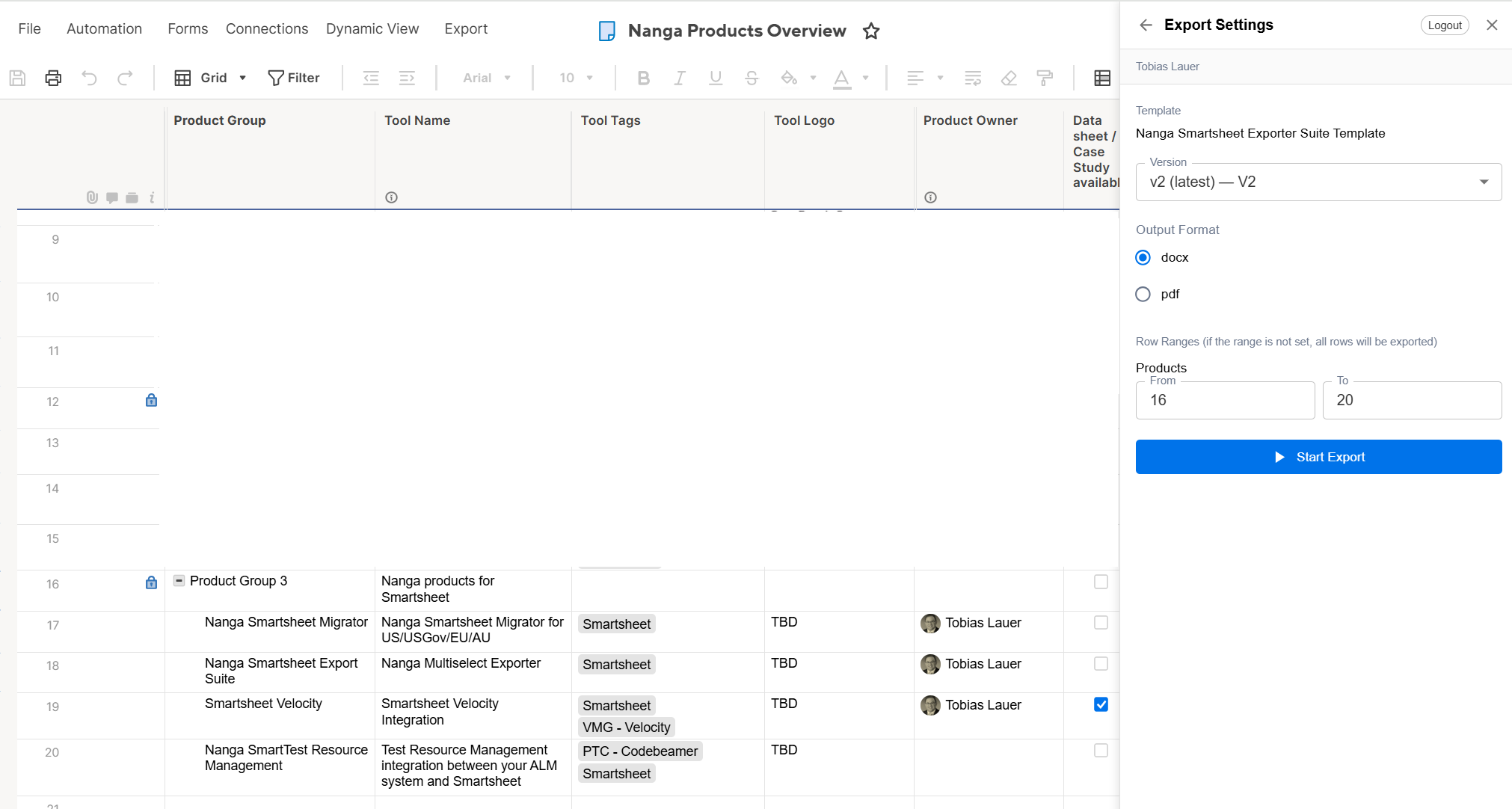1512x809 pixels.
Task: Open the Automation menu
Action: [104, 28]
